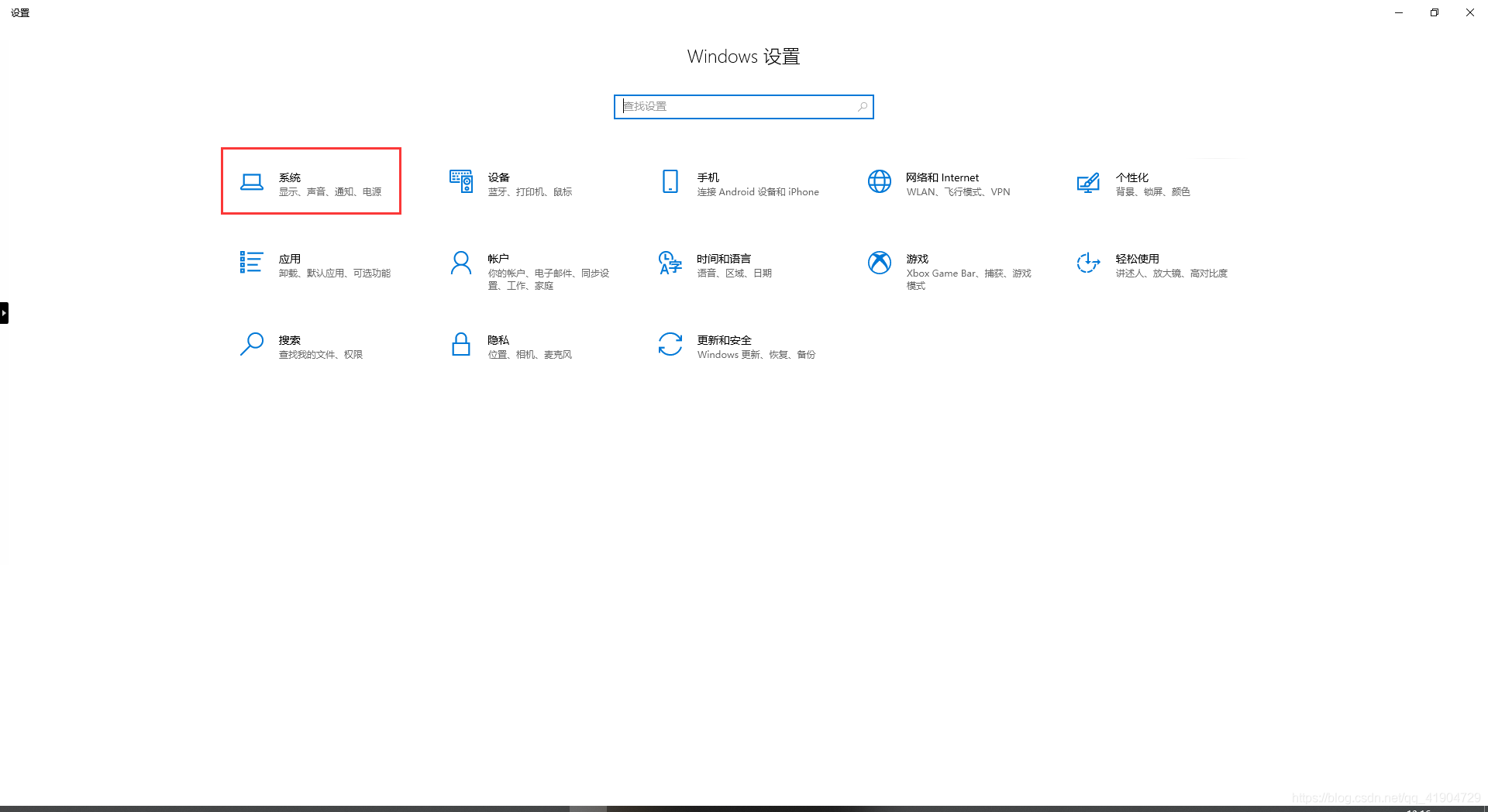Minimize the 设置 window

click(x=1399, y=12)
